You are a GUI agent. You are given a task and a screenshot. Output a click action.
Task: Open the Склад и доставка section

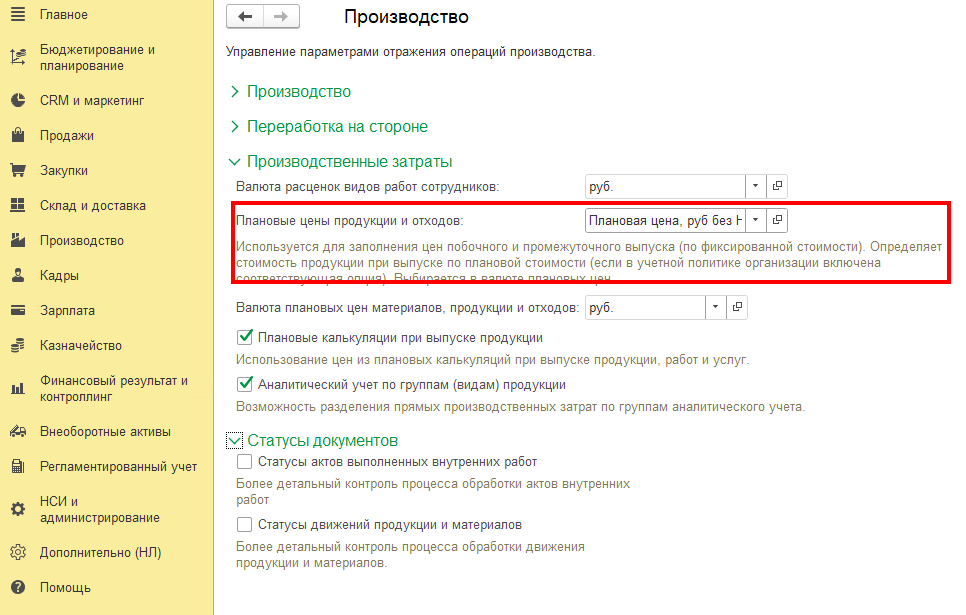(x=93, y=205)
